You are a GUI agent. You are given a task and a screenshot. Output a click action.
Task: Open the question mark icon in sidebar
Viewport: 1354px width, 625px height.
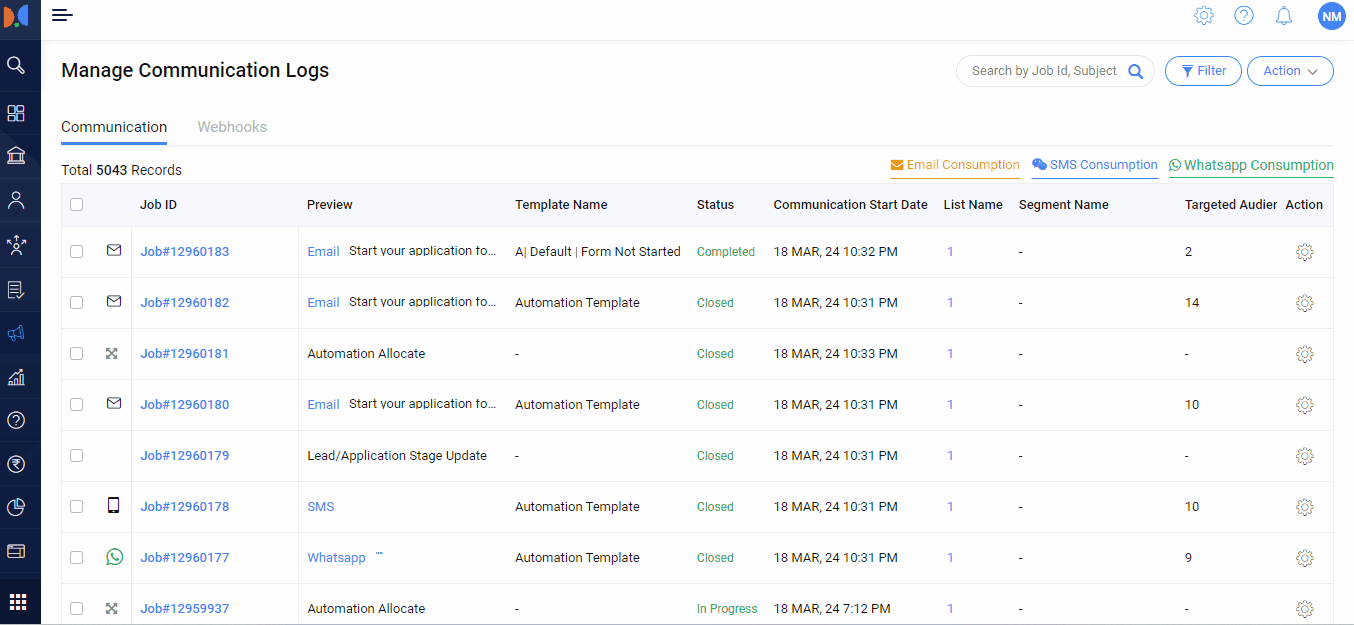[16, 420]
